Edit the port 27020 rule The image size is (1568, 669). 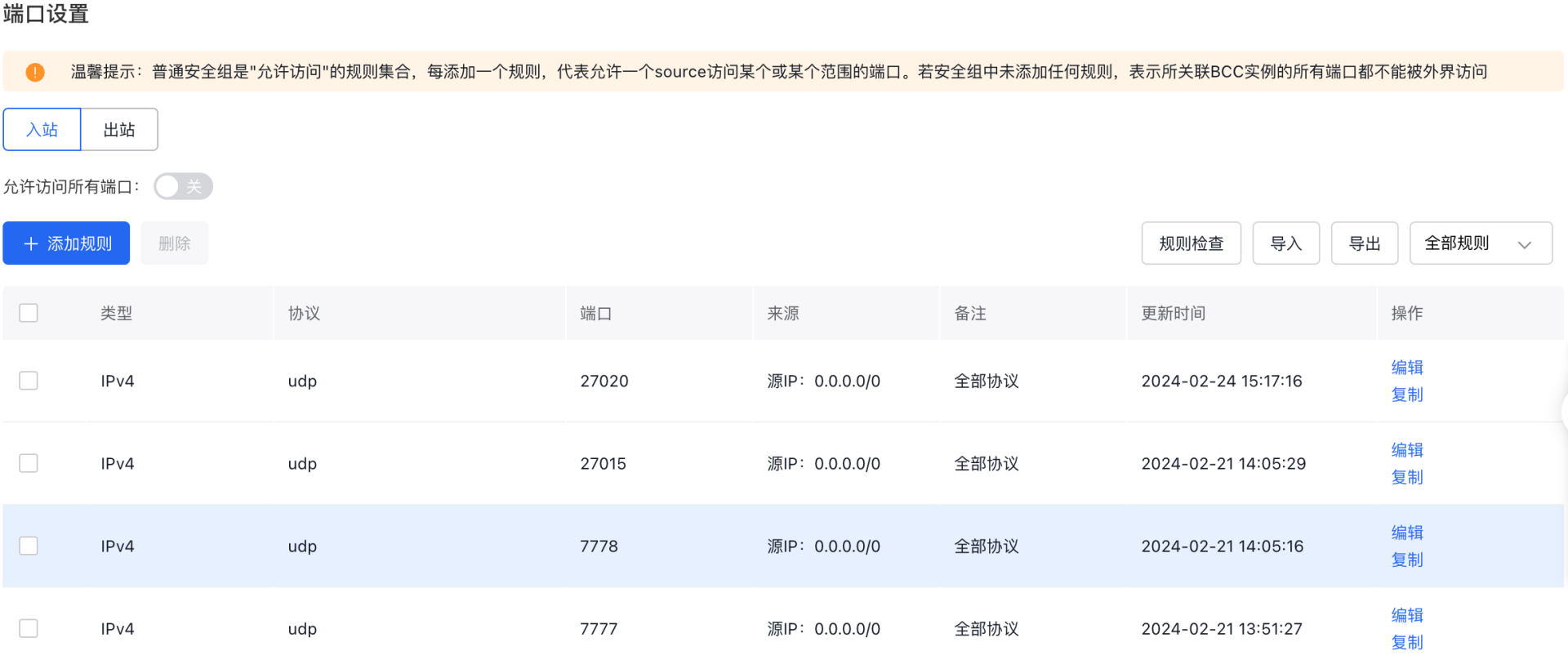[x=1406, y=368]
